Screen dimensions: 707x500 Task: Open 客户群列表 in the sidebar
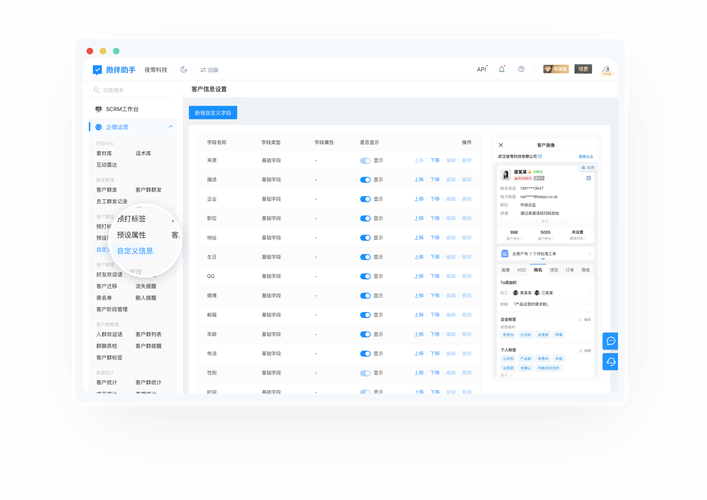[x=148, y=335]
